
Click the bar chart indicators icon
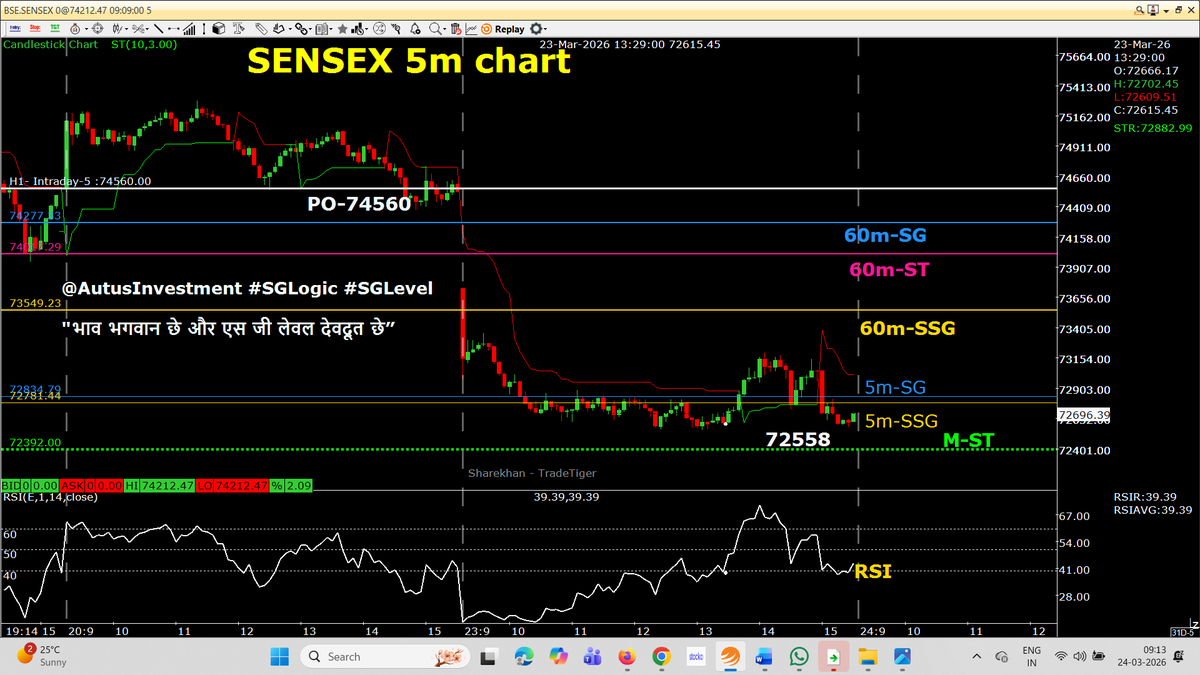coord(358,29)
